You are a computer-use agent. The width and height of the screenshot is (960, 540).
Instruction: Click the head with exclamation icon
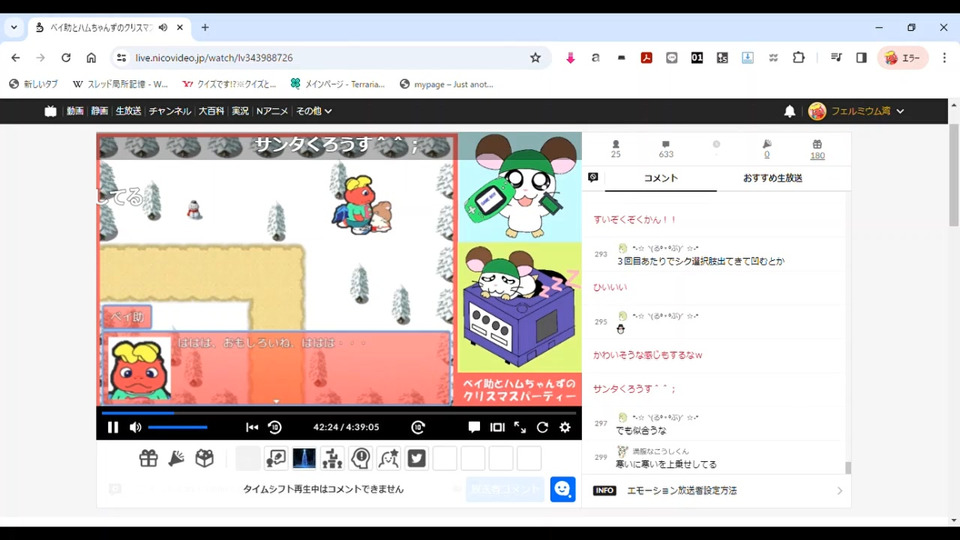coord(361,458)
